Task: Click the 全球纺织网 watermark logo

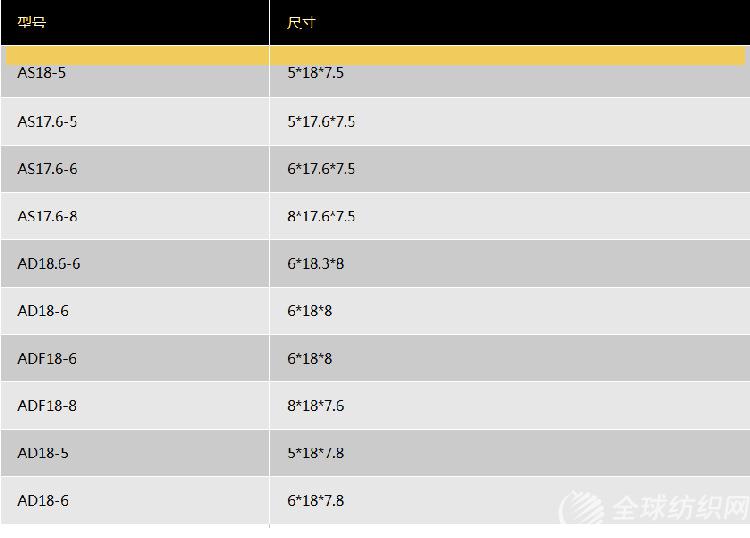Action: [x=653, y=507]
